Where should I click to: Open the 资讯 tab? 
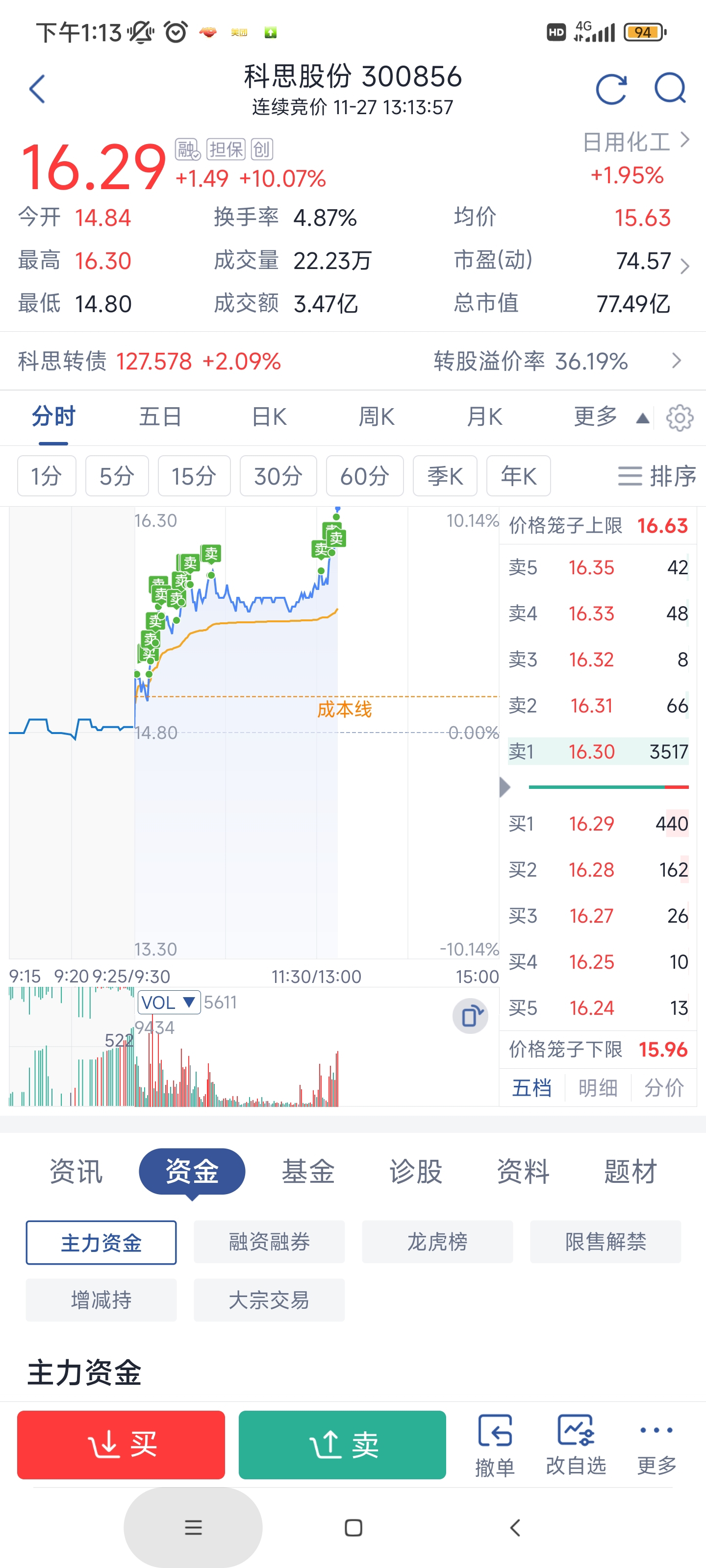(76, 1171)
